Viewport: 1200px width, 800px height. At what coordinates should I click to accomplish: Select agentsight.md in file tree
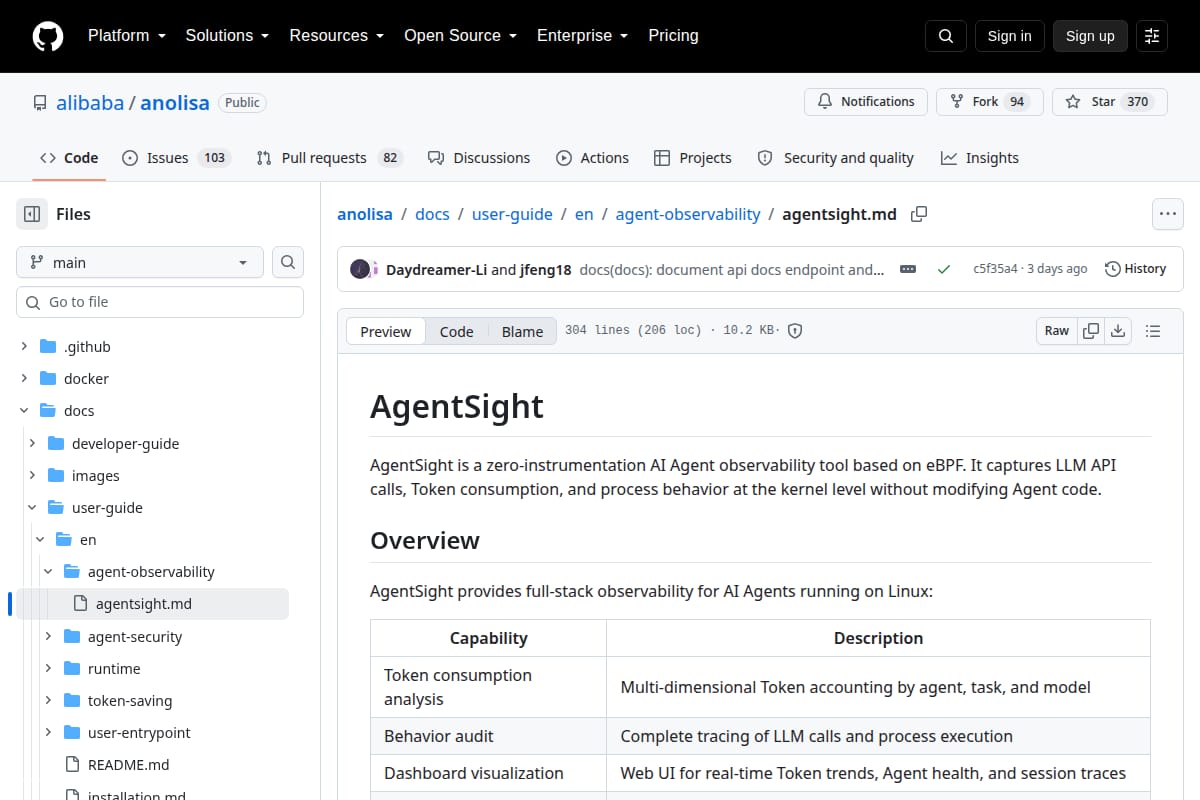click(144, 604)
